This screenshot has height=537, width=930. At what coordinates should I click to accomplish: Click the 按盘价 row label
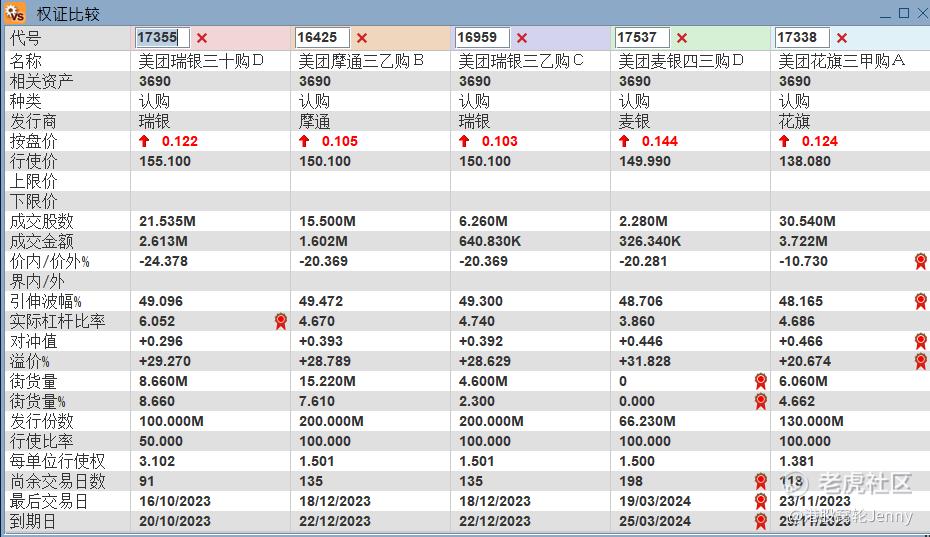pyautogui.click(x=33, y=141)
